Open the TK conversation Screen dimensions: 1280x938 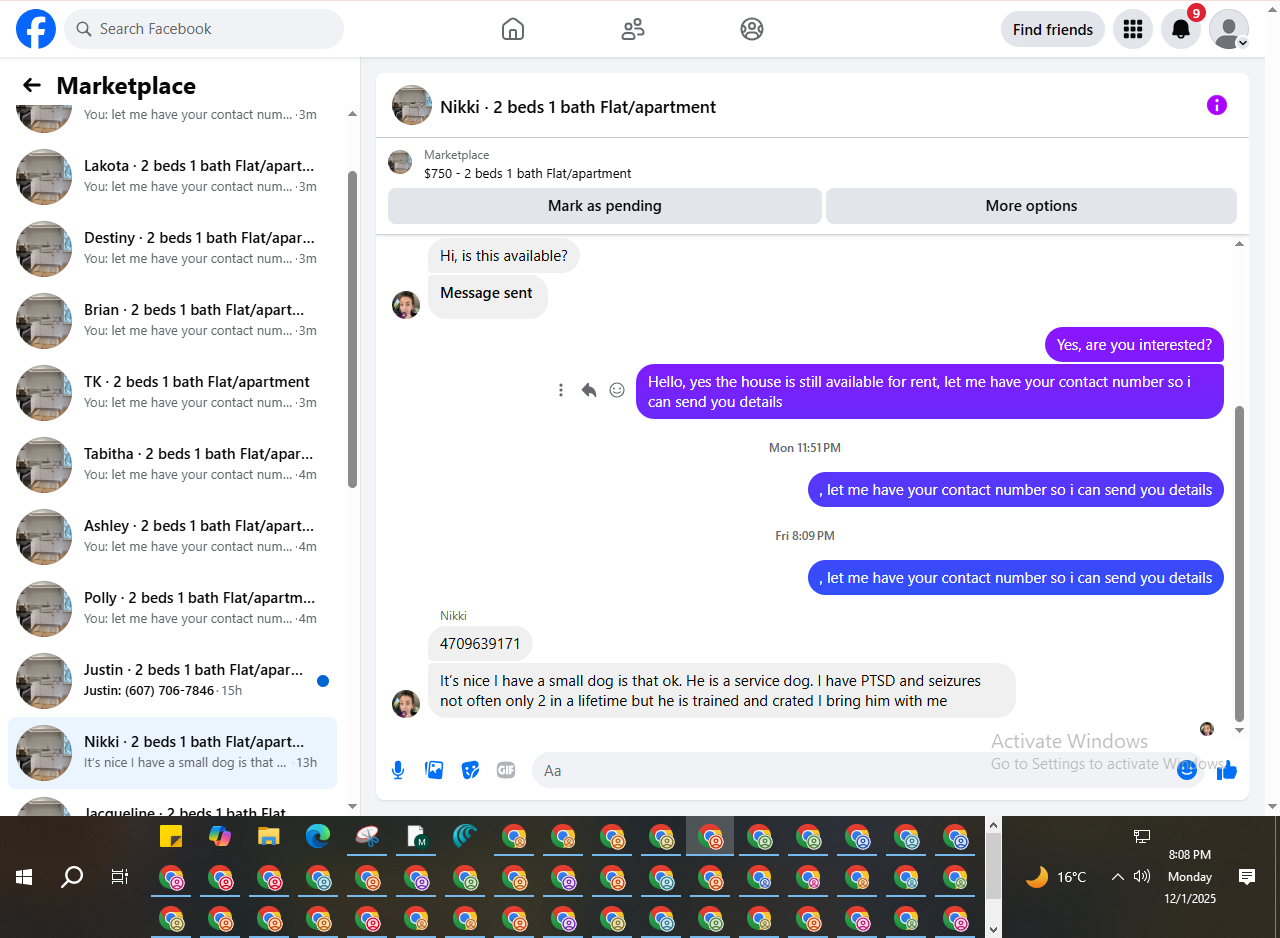pos(172,393)
